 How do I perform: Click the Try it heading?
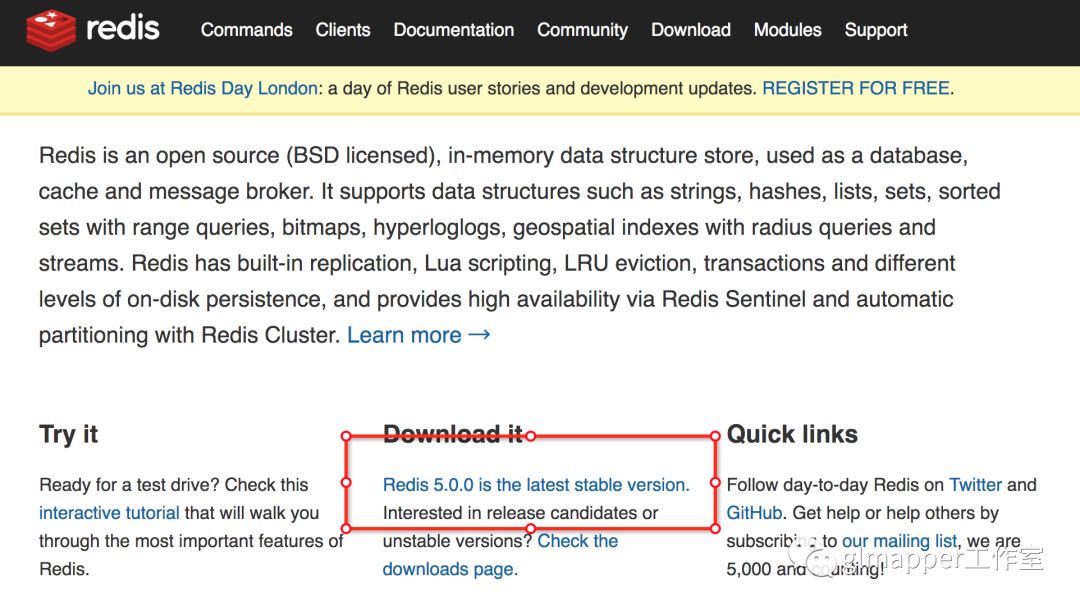[69, 434]
